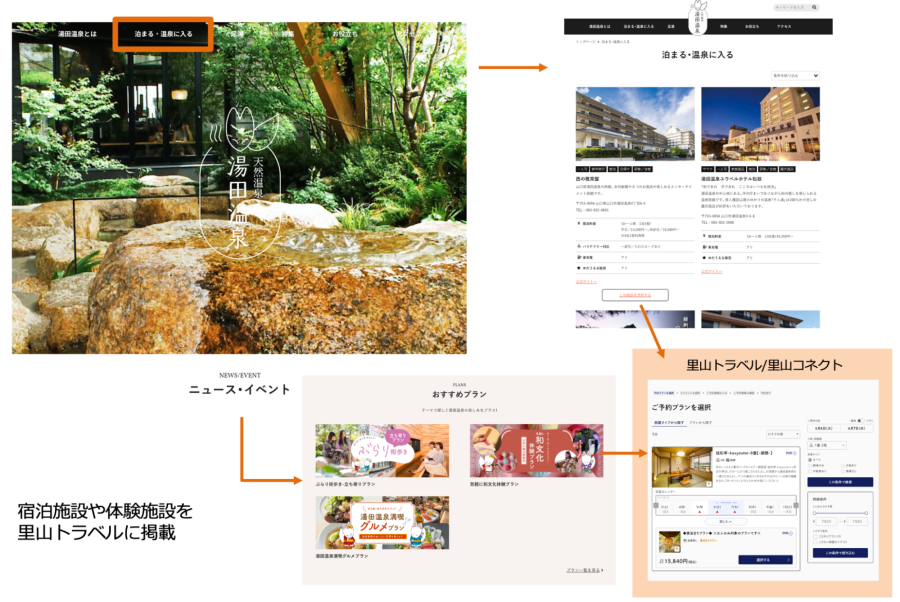The width and height of the screenshot is (900, 602).
Task: Open the 泊まる・温泉に入る menu on hero image
Action: pos(162,34)
